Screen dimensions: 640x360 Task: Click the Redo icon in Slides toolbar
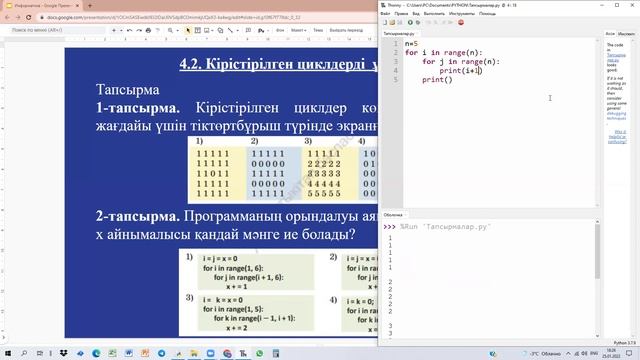[x=139, y=30]
